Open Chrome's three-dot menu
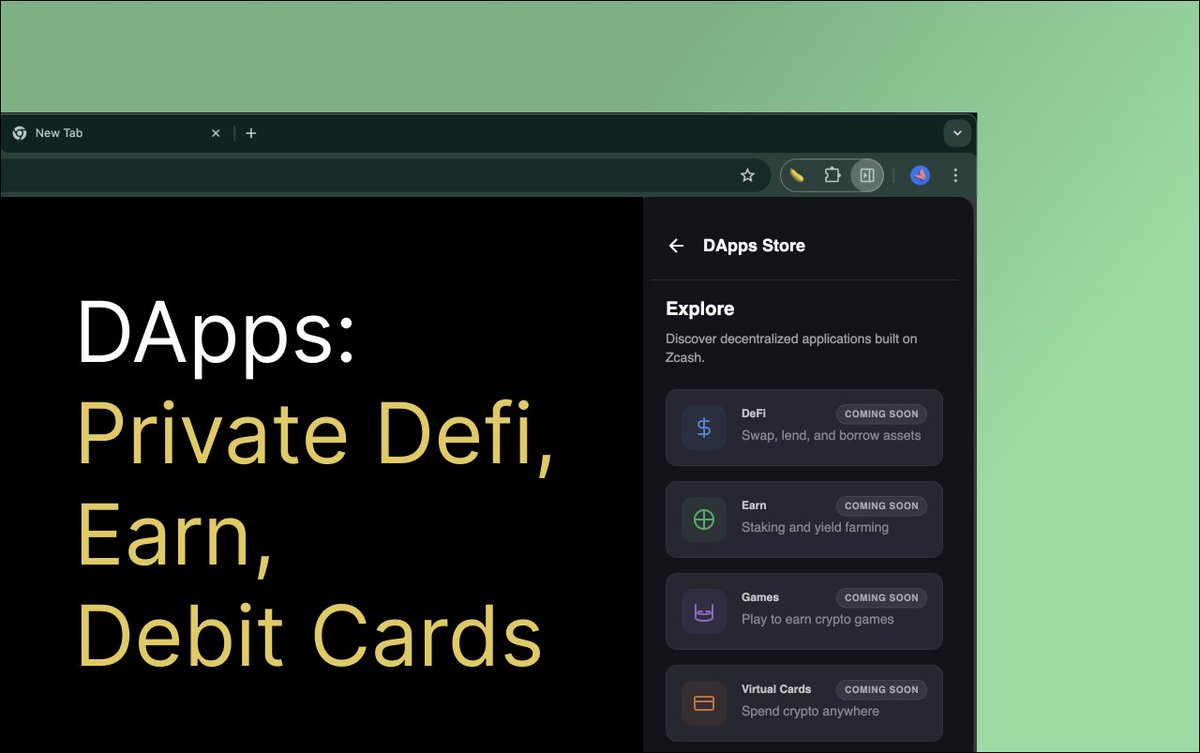 coord(955,175)
